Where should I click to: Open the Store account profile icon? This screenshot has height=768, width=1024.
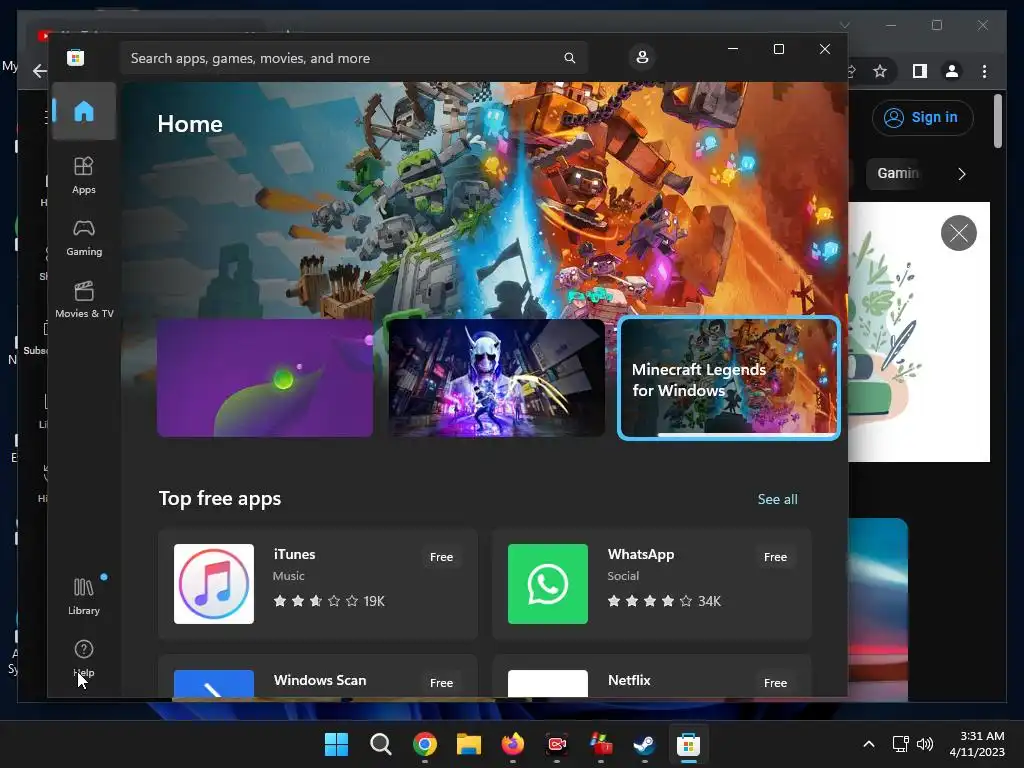642,57
